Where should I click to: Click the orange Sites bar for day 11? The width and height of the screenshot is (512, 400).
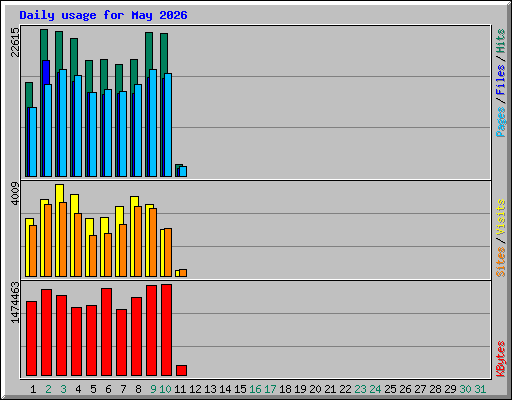183,273
